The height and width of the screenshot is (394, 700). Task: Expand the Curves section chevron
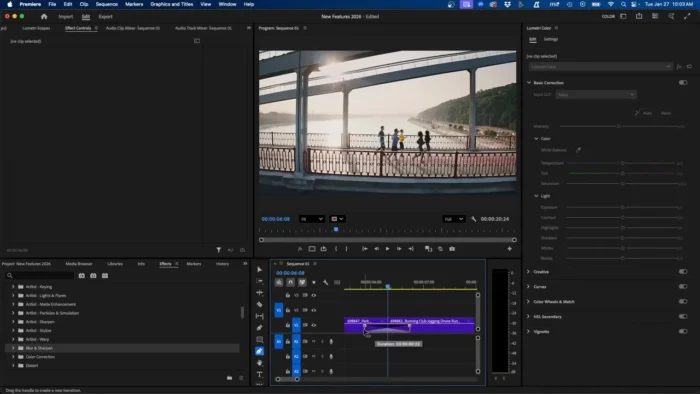(529, 286)
